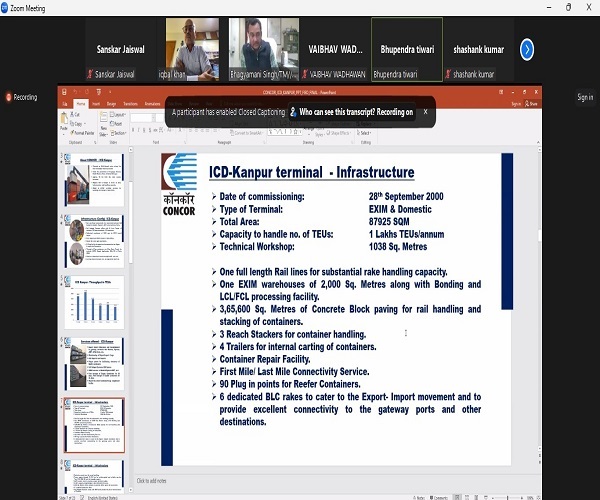Click the Comments icon in status bar

coord(439,497)
